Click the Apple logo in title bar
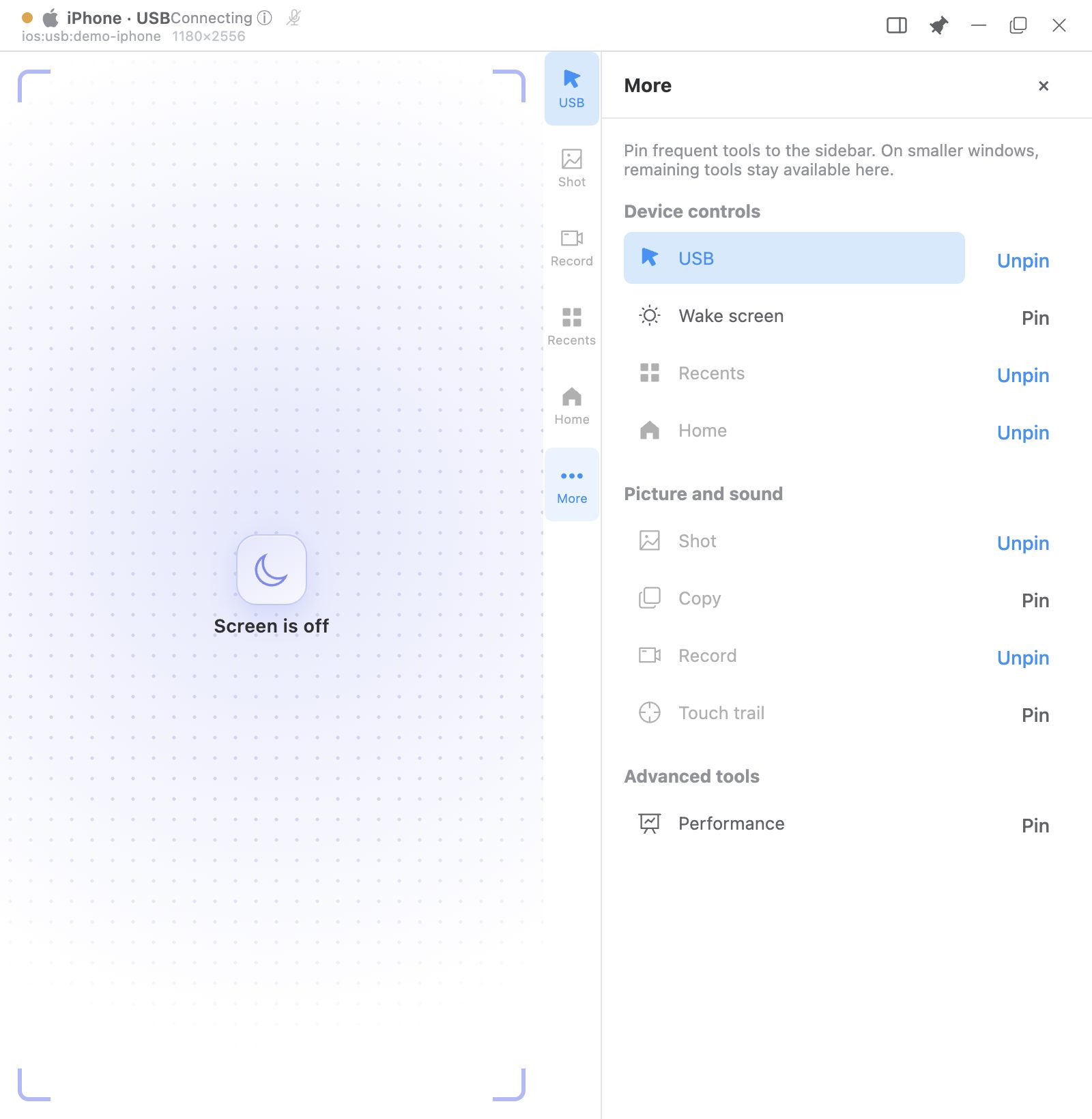The height and width of the screenshot is (1119, 1092). [x=51, y=18]
